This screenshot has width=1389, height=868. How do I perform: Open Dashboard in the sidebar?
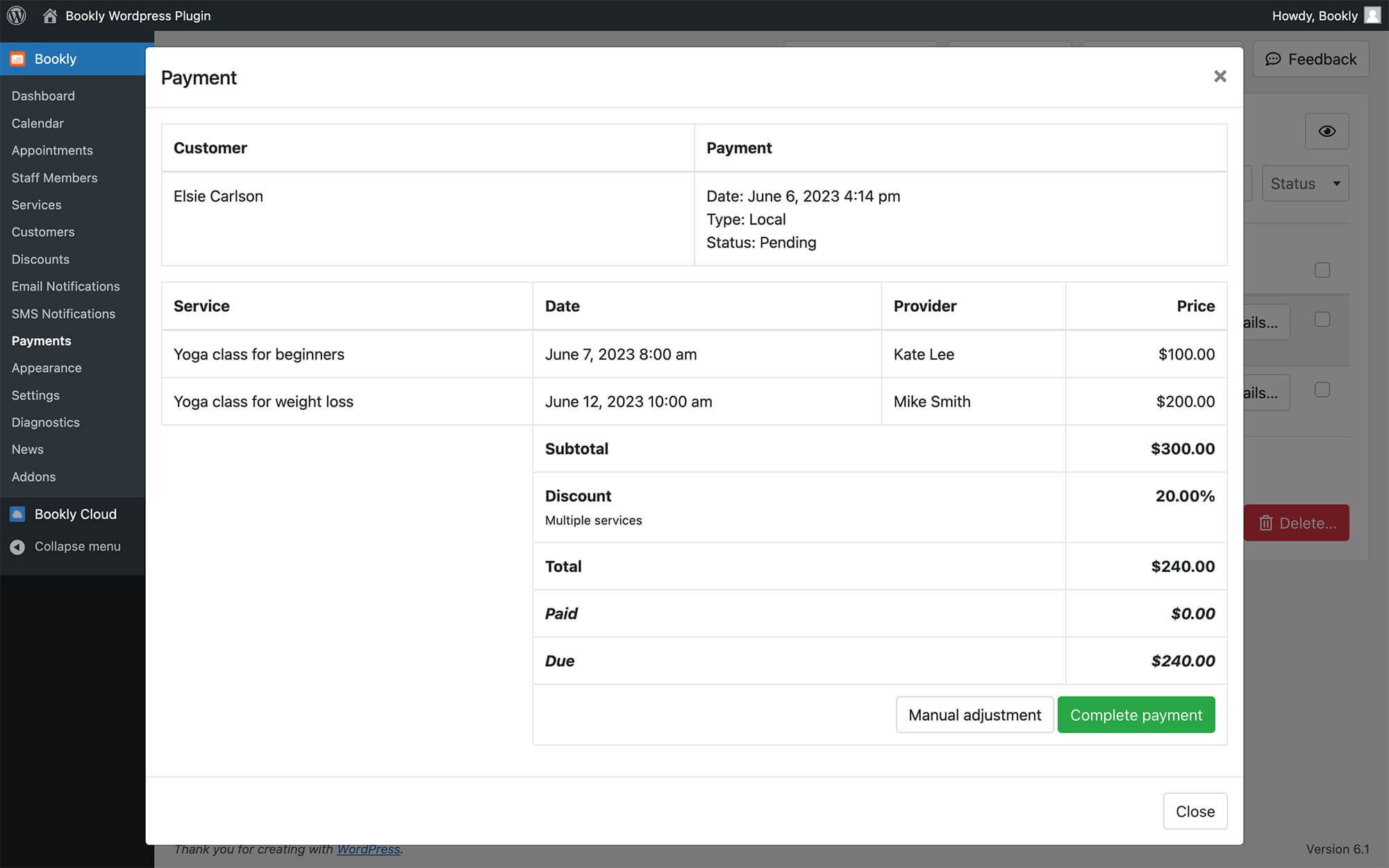[43, 96]
